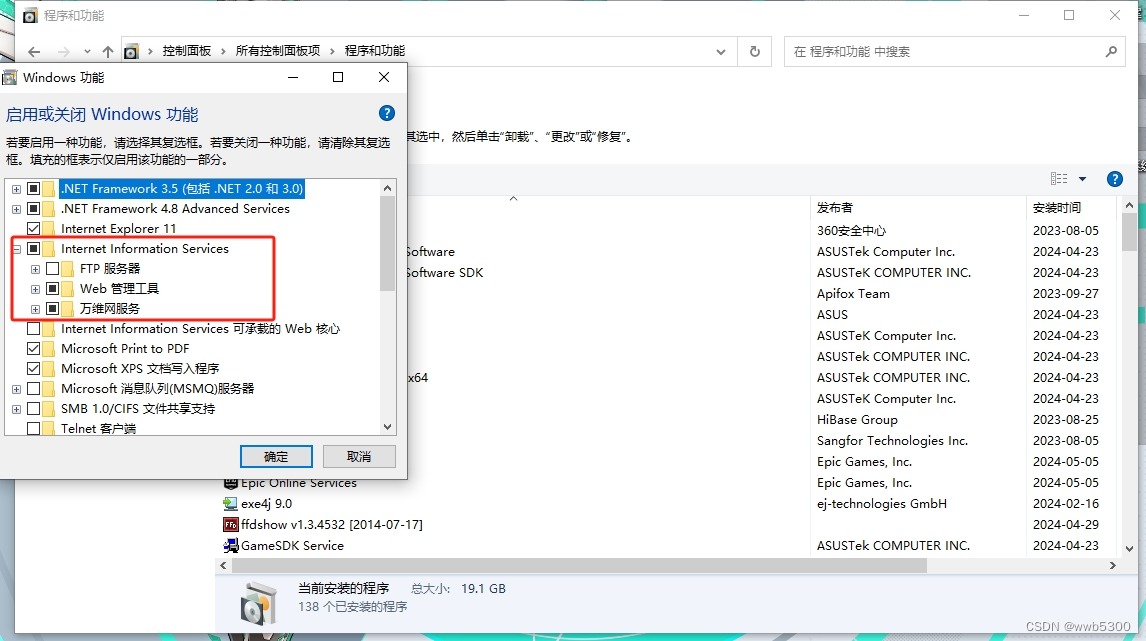Select Epic Online Services program icon
The height and width of the screenshot is (641, 1146).
pyautogui.click(x=230, y=484)
